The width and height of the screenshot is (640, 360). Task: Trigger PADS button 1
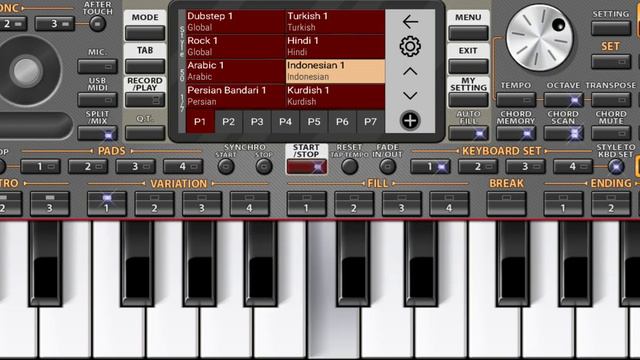point(40,167)
